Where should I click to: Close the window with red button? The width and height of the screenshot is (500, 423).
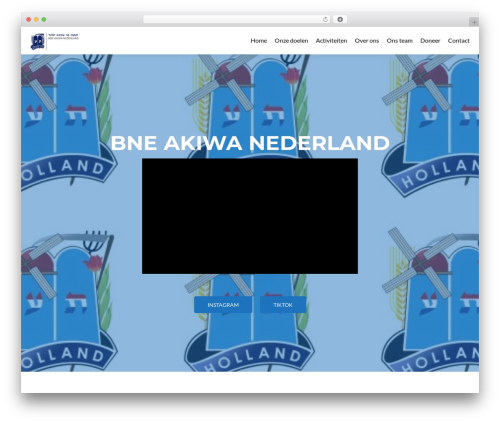29,20
